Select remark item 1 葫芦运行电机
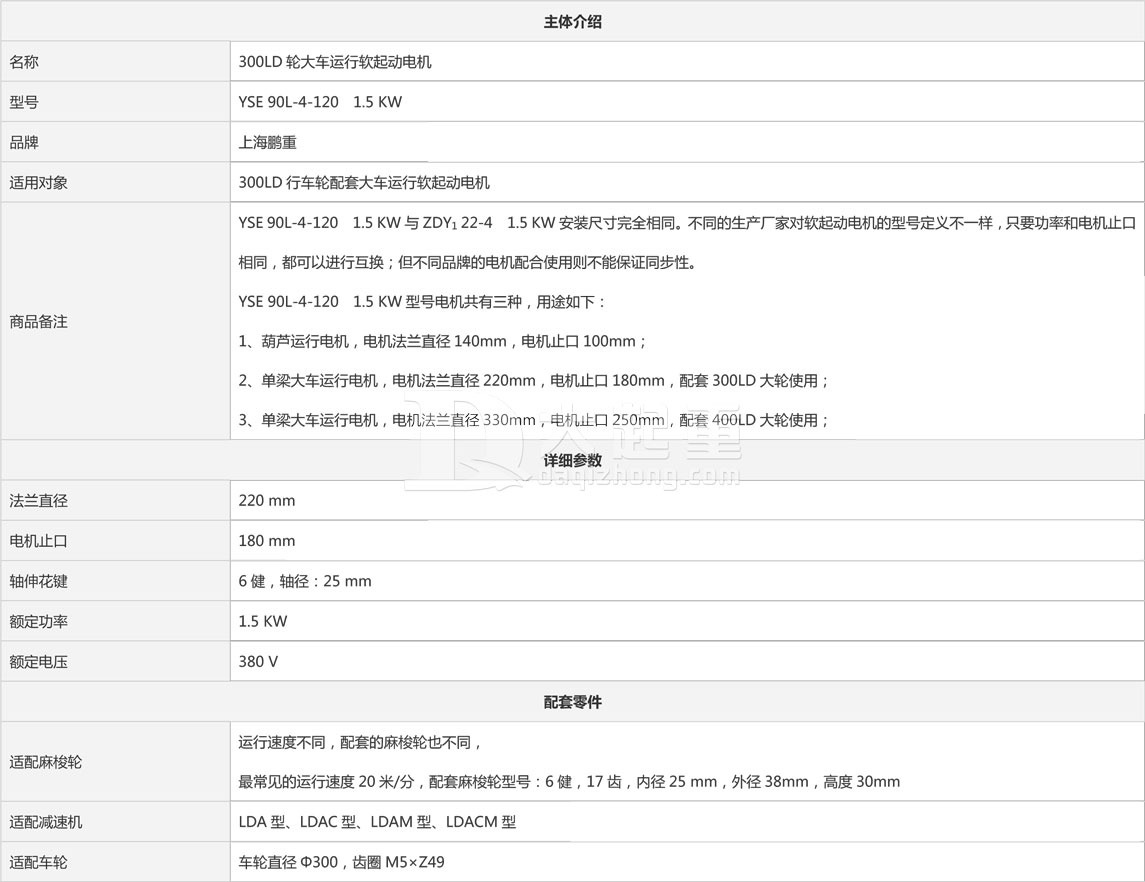Image resolution: width=1145 pixels, height=882 pixels. pos(443,341)
